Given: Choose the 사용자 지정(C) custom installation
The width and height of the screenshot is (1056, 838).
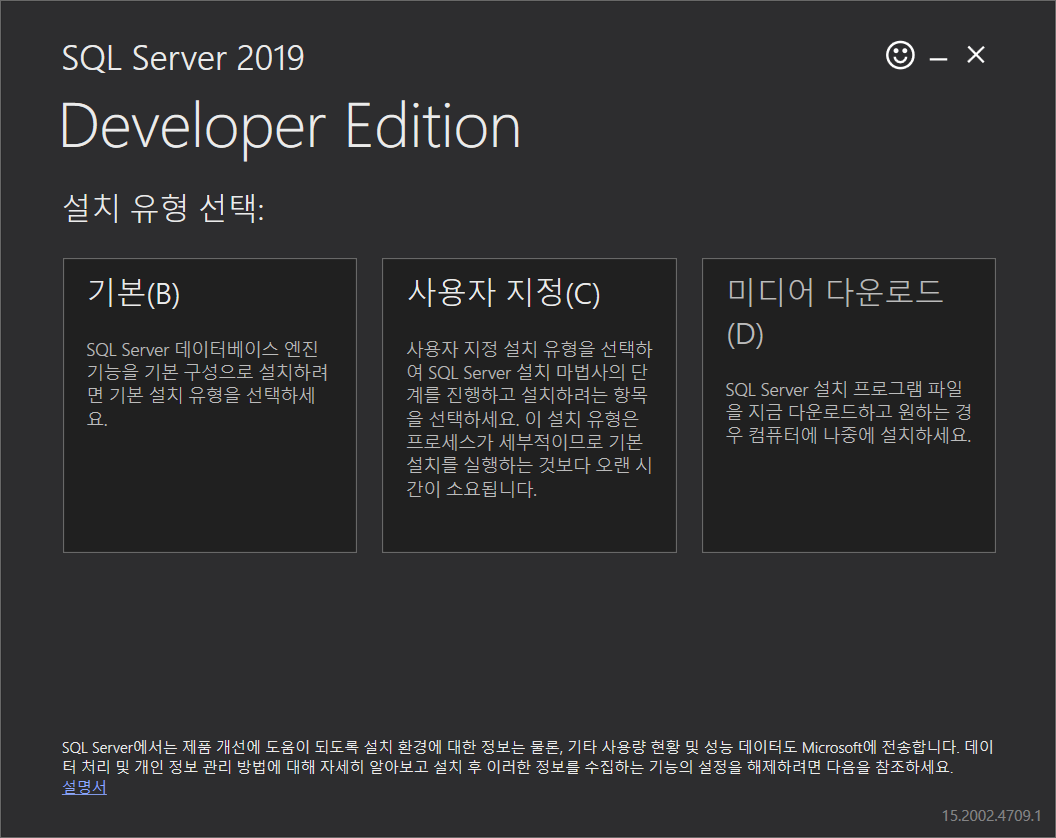Looking at the screenshot, I should (529, 405).
